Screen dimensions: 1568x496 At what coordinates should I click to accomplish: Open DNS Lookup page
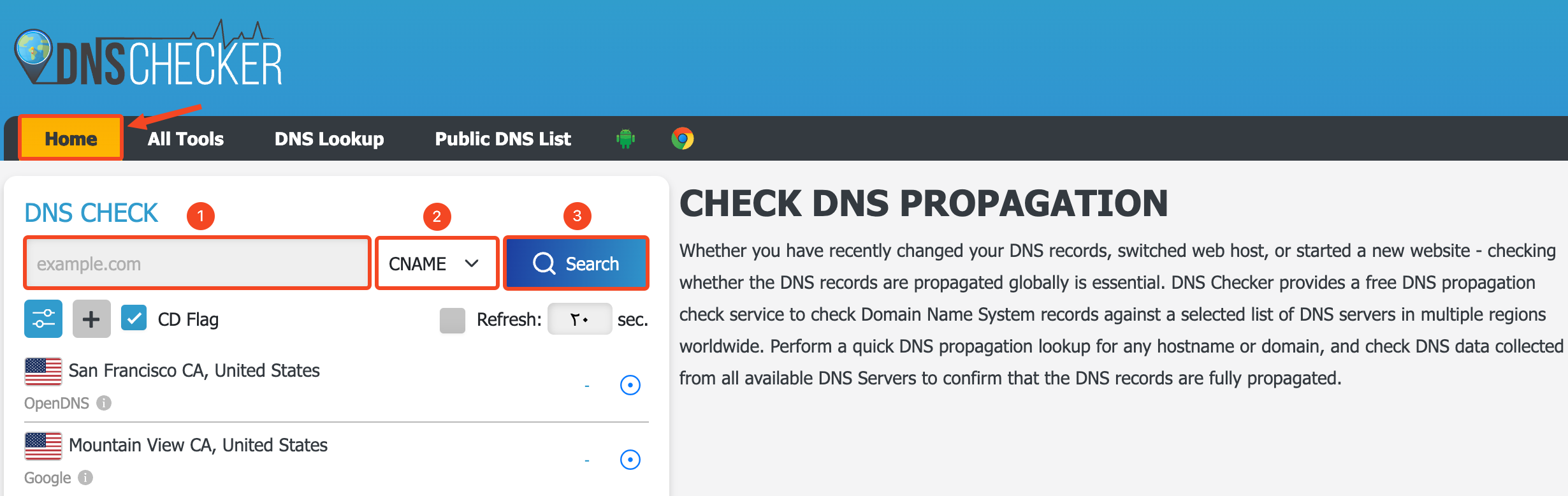pyautogui.click(x=329, y=139)
